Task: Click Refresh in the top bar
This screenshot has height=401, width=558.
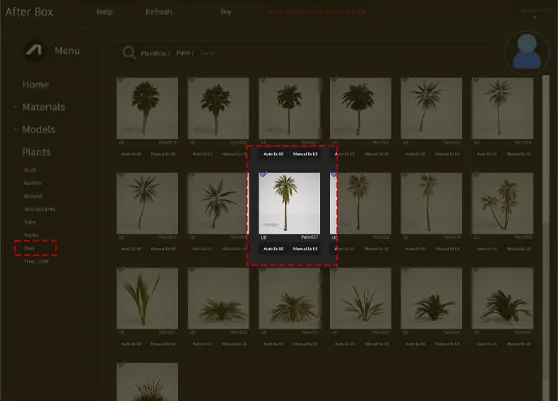Action: click(158, 12)
